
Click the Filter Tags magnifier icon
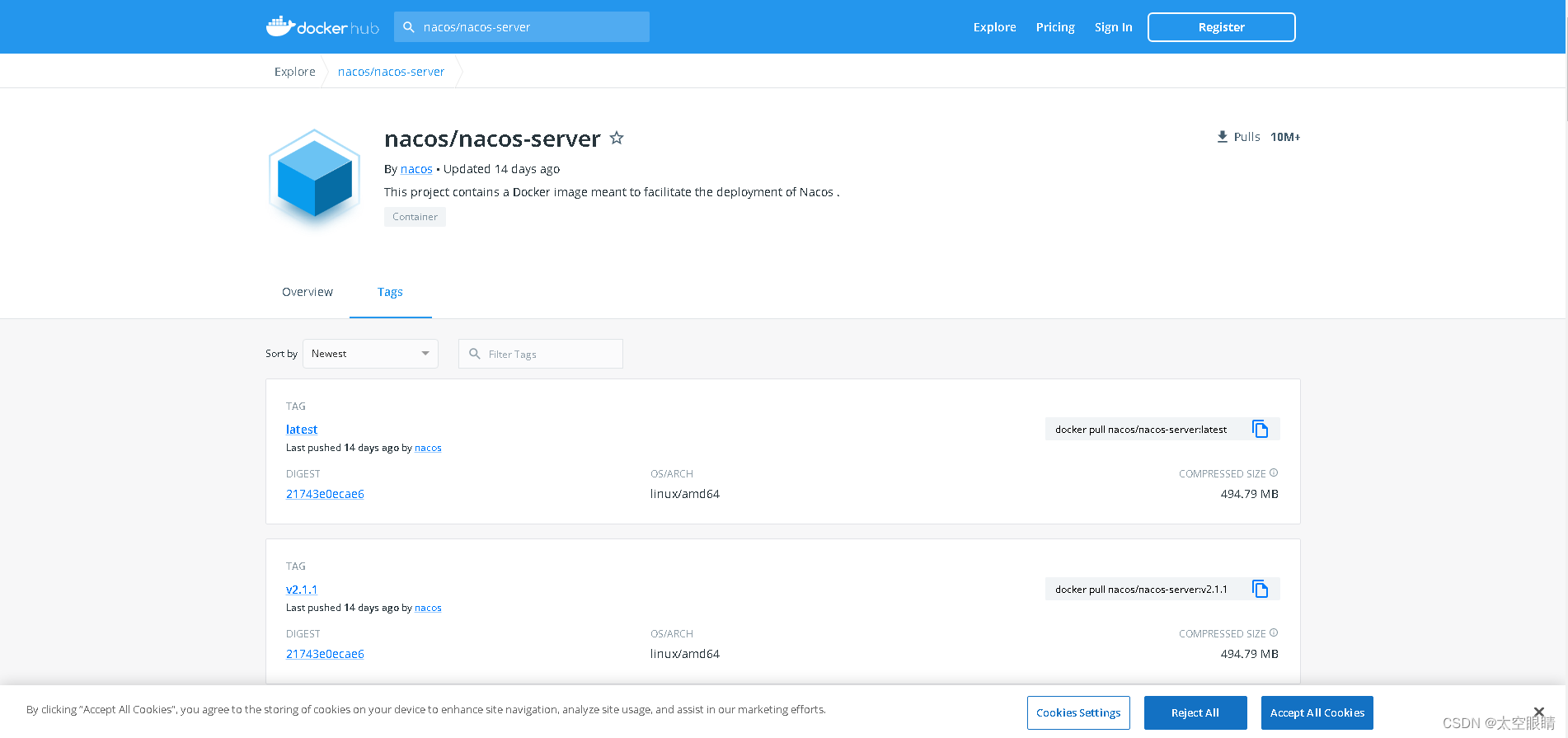pos(475,354)
